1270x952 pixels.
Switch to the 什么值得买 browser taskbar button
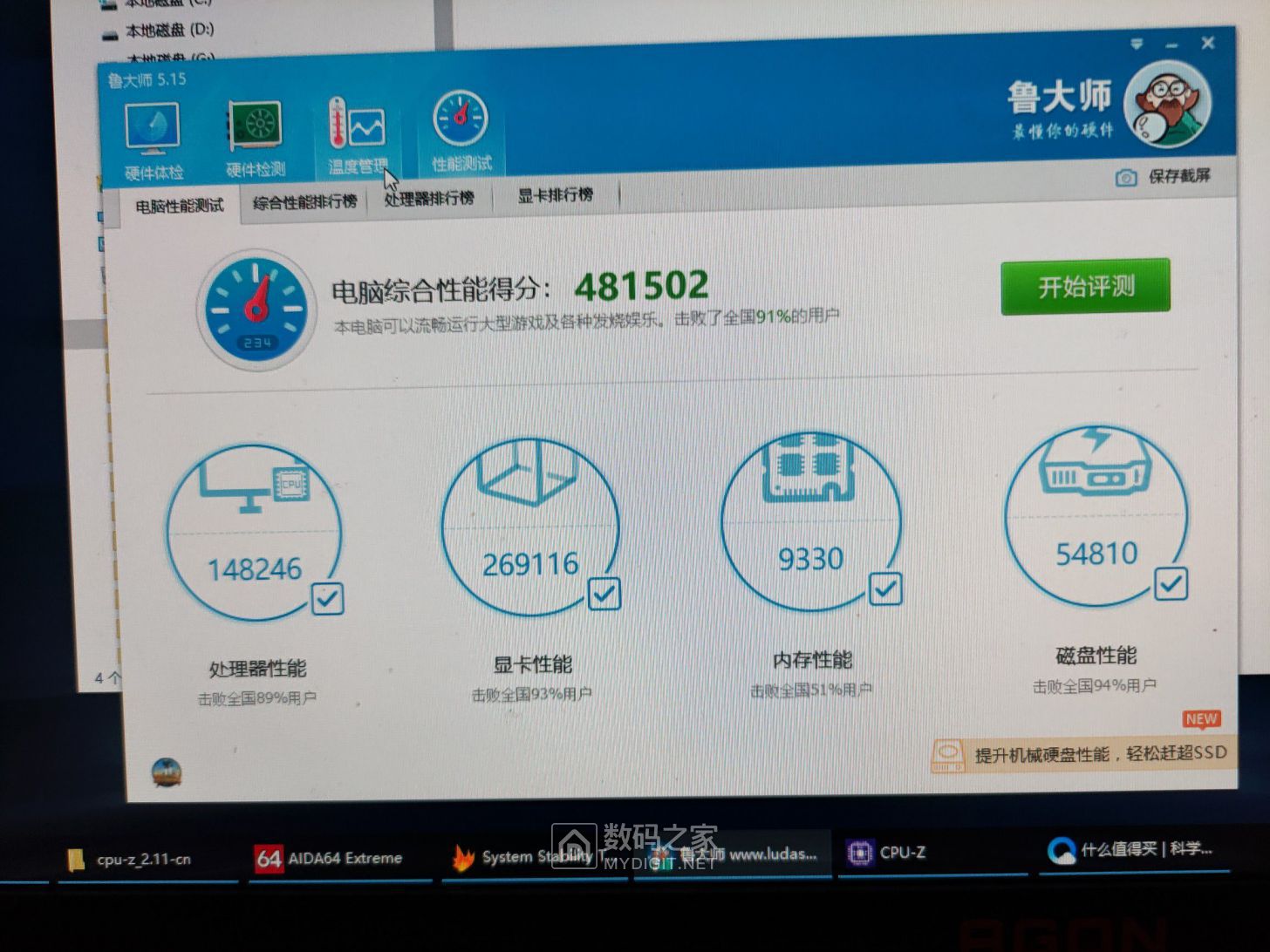point(1137,850)
